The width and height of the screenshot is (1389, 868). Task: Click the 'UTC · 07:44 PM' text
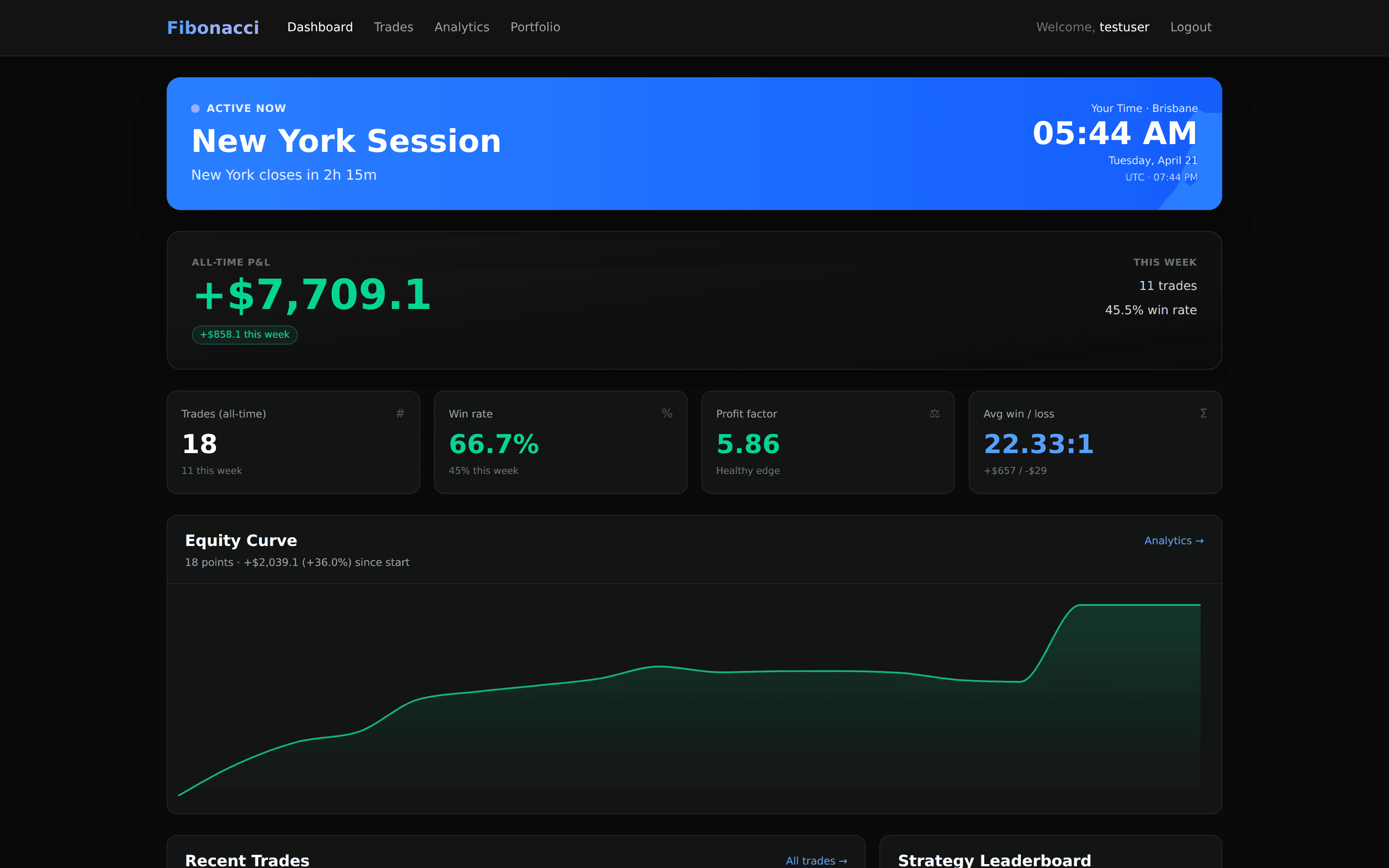point(1161,178)
